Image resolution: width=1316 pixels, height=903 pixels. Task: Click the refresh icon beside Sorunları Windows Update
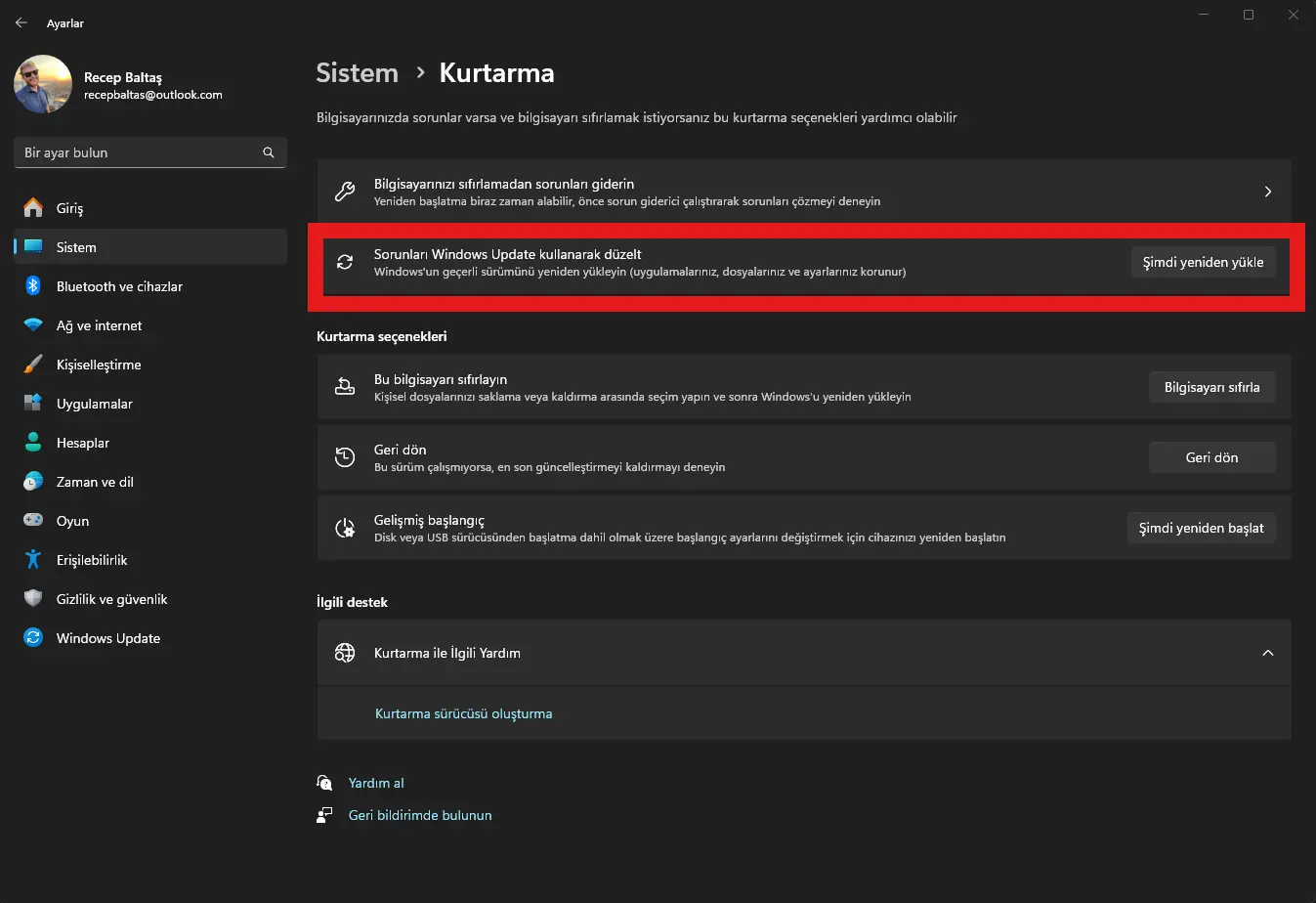pyautogui.click(x=345, y=262)
